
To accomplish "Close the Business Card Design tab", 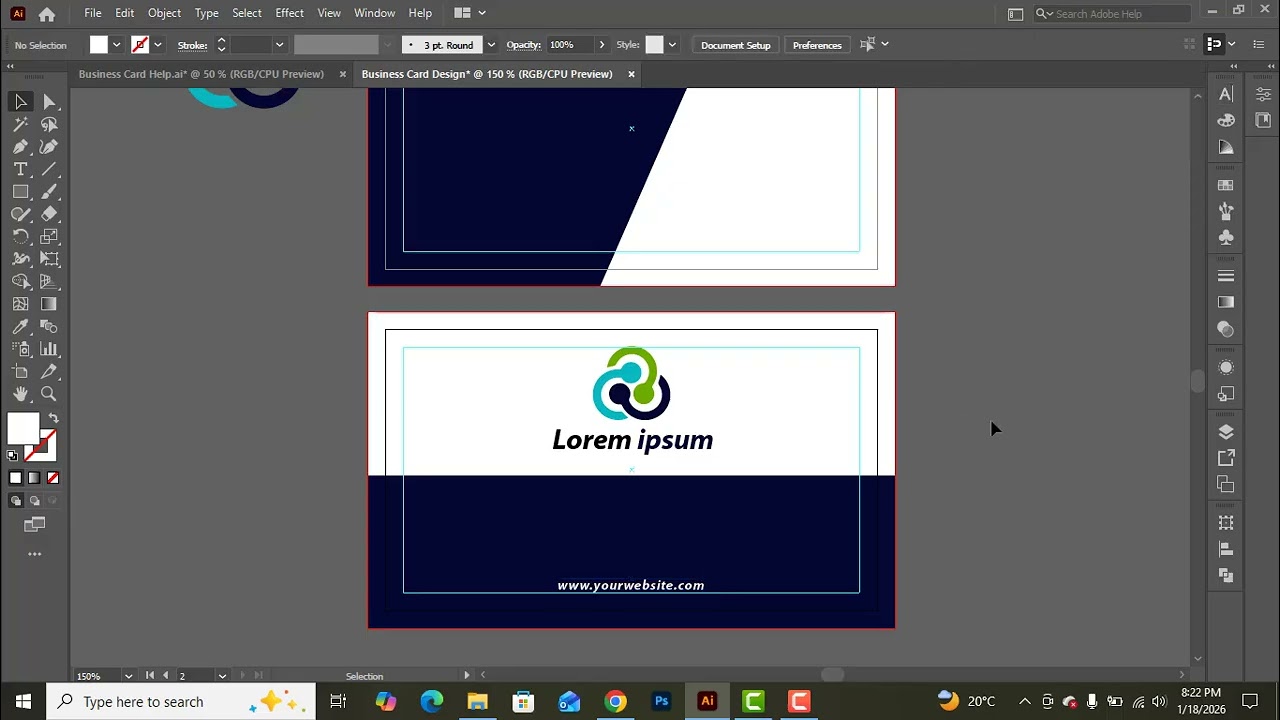I will [x=631, y=74].
